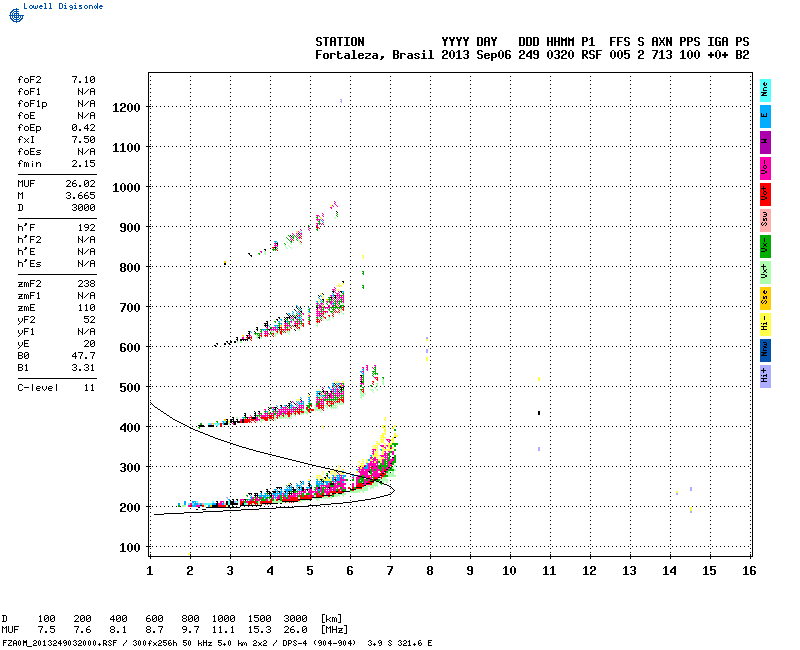Select the orange Sse legend swatch

pos(765,298)
